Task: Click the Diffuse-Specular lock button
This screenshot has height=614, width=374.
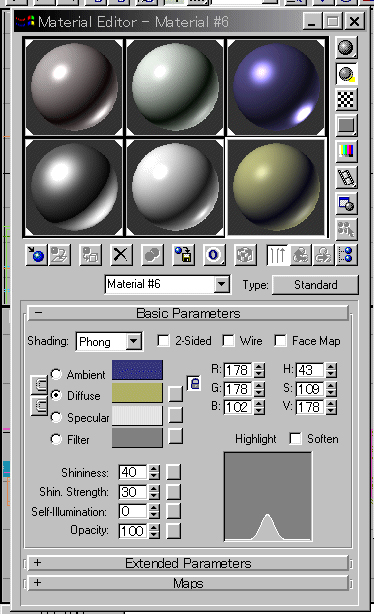Action: pyautogui.click(x=39, y=406)
